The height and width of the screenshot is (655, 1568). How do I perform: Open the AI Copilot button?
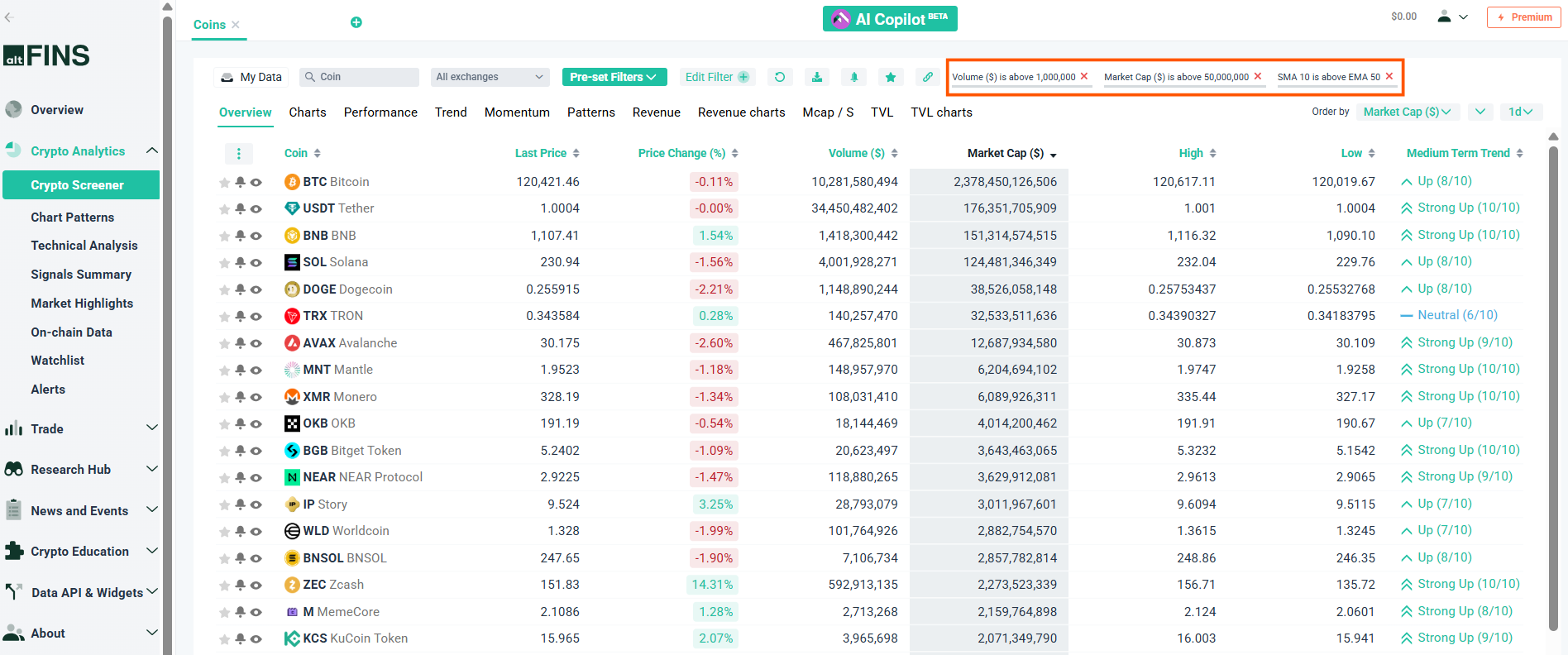(890, 19)
